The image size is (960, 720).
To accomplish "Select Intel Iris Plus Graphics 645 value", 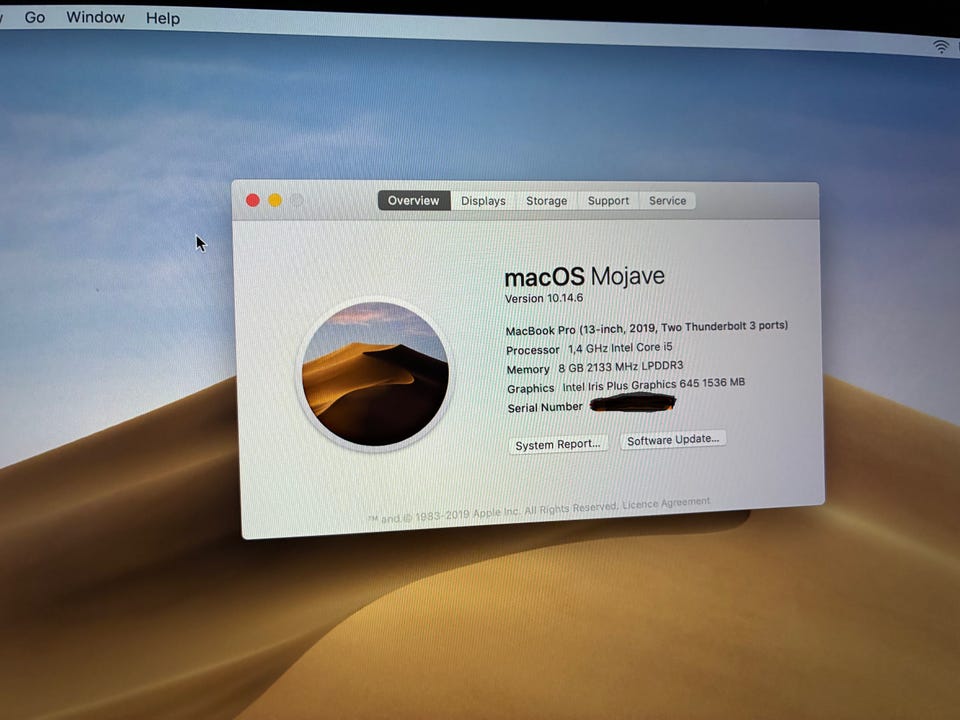I will click(654, 384).
